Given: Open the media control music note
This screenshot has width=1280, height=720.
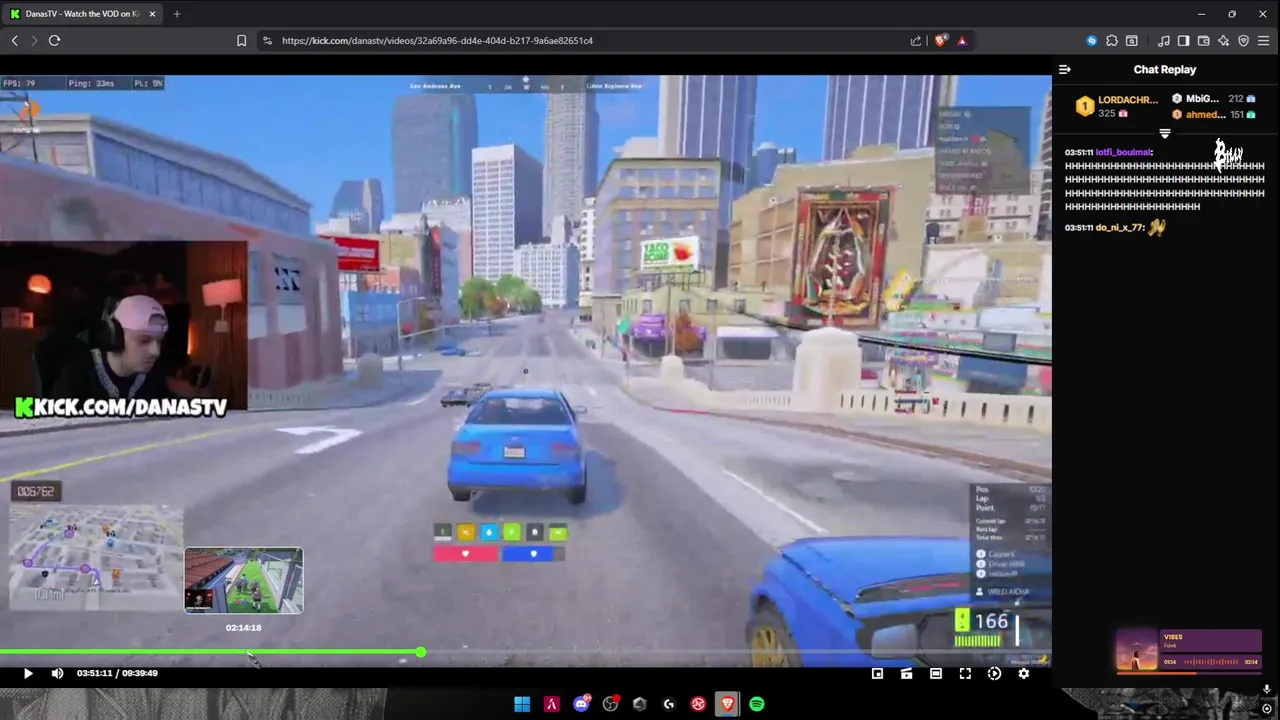Looking at the screenshot, I should (x=1163, y=40).
